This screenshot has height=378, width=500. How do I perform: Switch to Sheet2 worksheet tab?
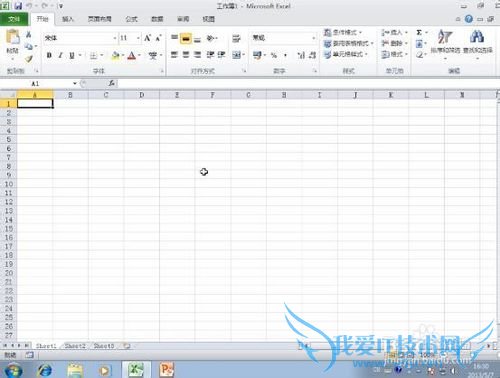pyautogui.click(x=75, y=346)
